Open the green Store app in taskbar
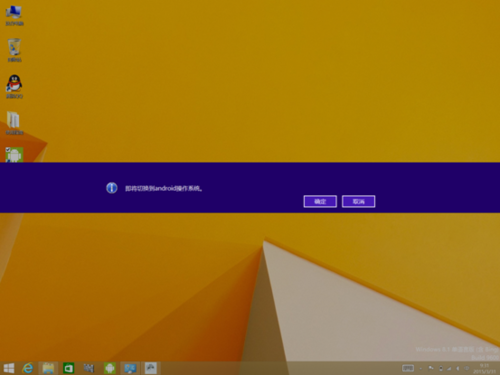Image resolution: width=500 pixels, height=375 pixels. [x=69, y=368]
